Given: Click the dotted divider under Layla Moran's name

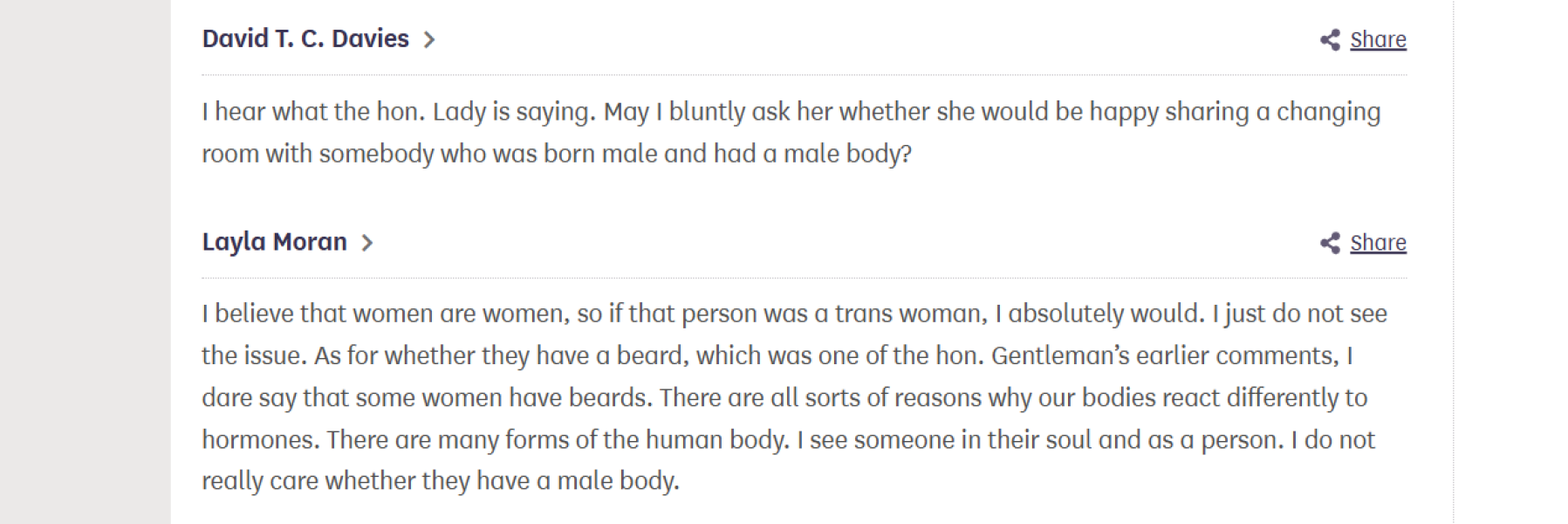Looking at the screenshot, I should tap(804, 279).
